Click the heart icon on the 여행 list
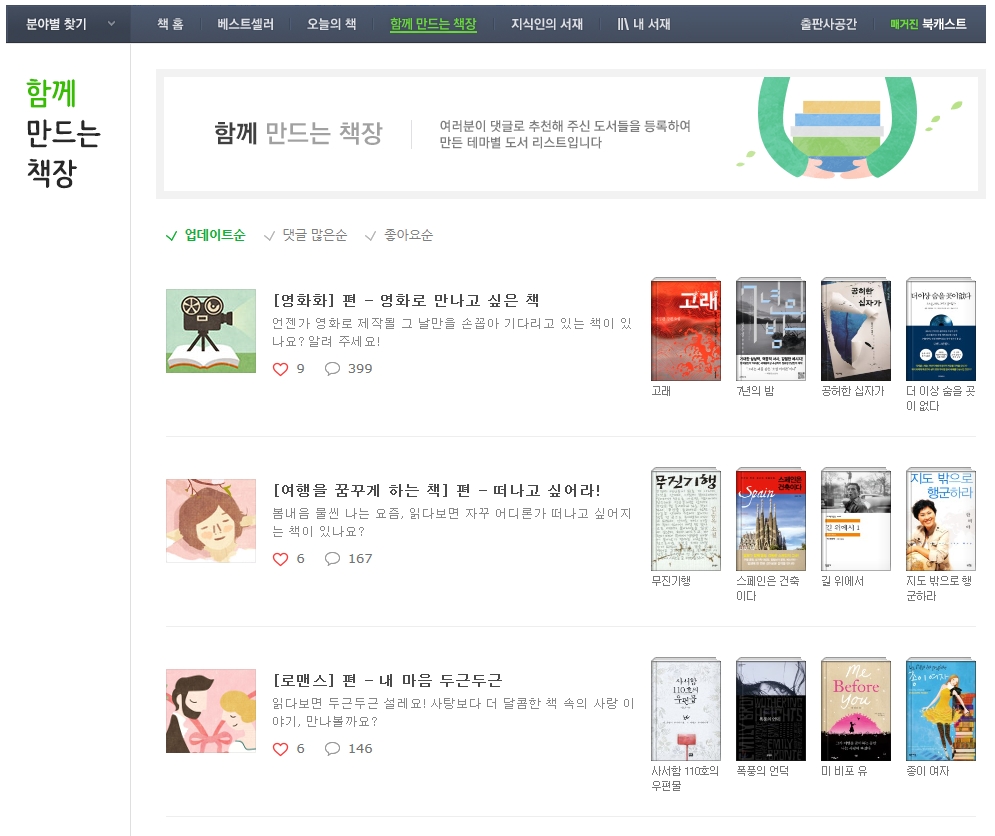 (280, 559)
